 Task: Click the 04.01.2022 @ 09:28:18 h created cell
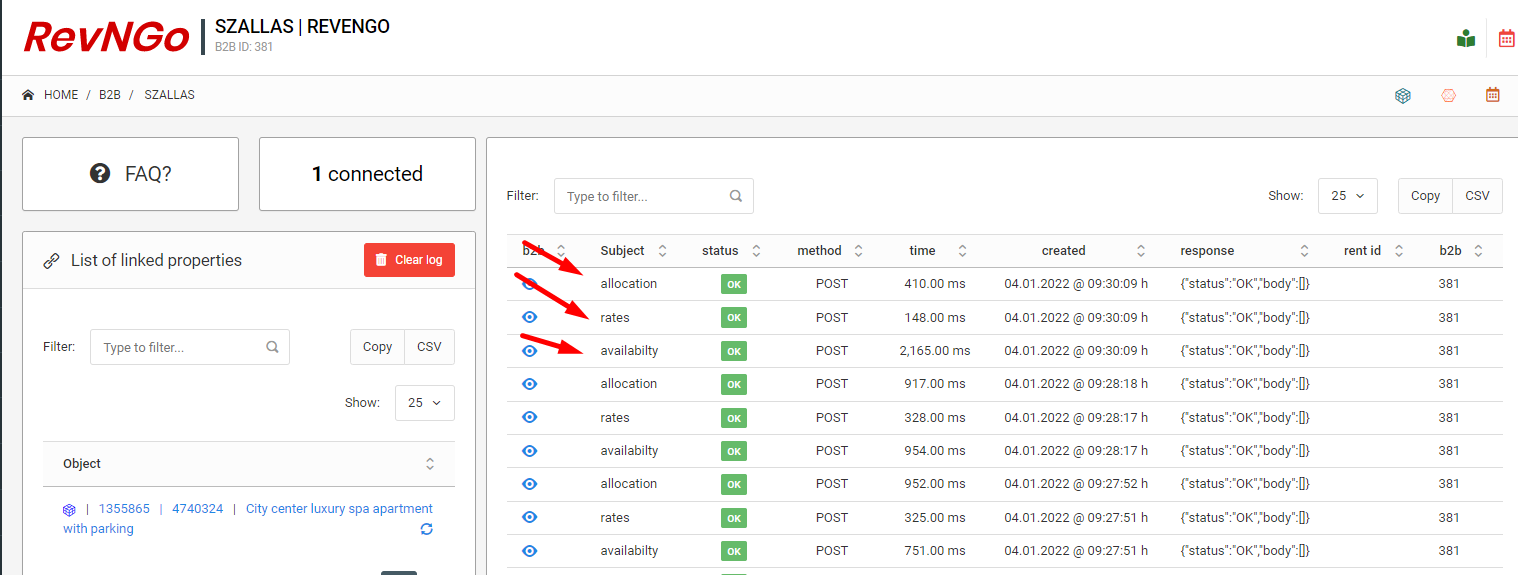(x=1076, y=384)
